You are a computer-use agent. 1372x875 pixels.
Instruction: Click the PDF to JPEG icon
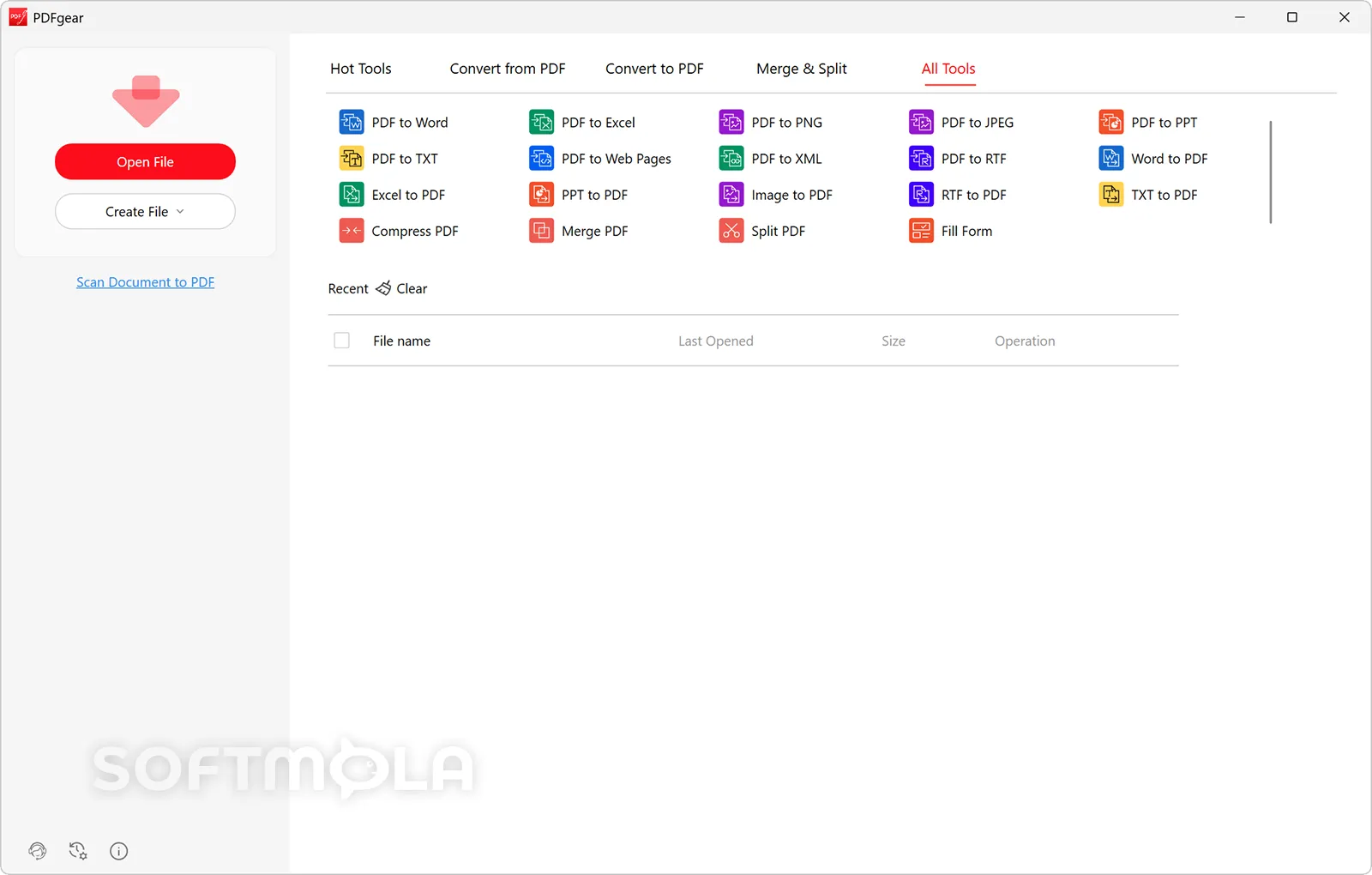coord(921,123)
